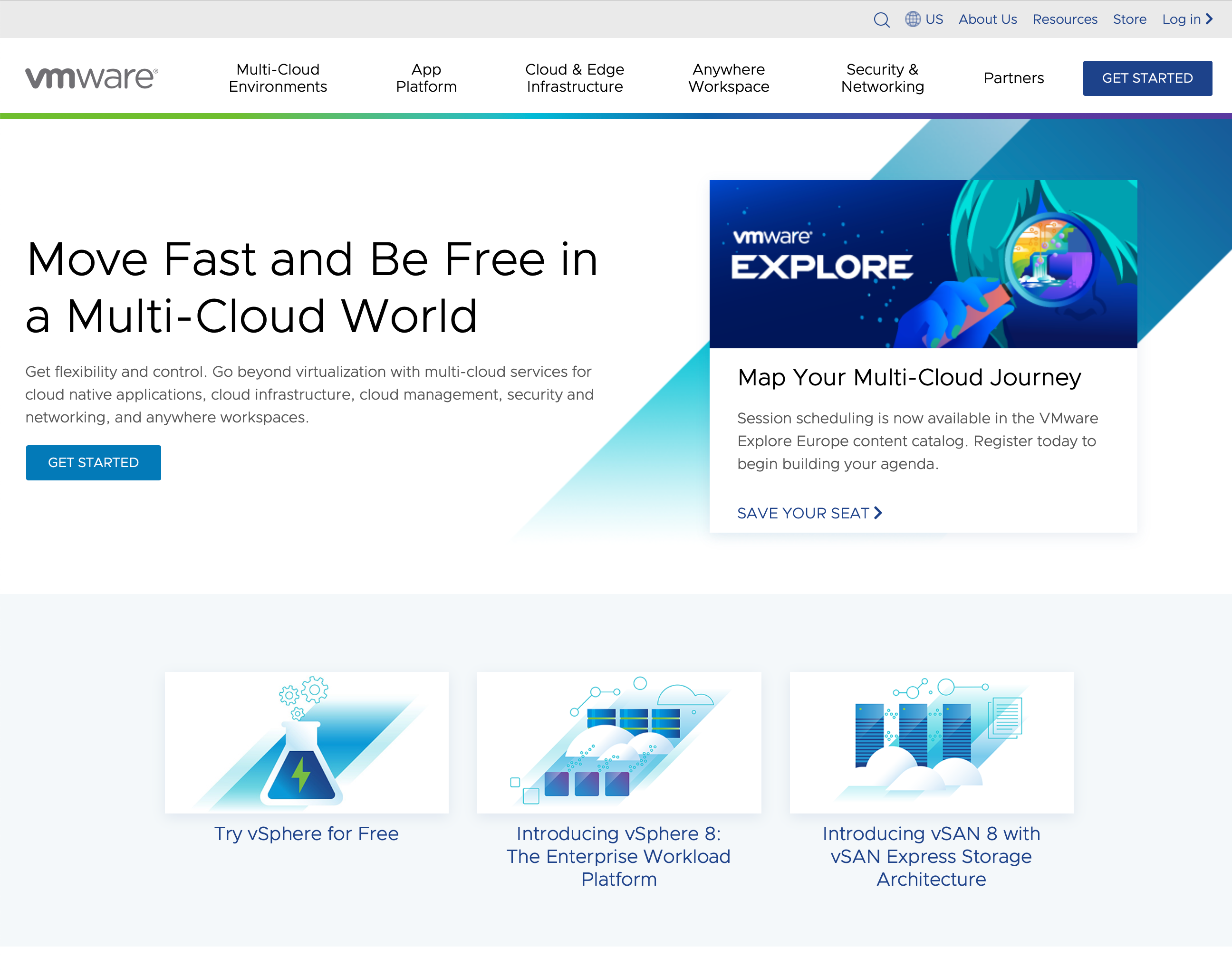Screen dimensions: 1232x976
Task: Click the Map Your Multi-Cloud Journey heading
Action: pyautogui.click(x=909, y=377)
